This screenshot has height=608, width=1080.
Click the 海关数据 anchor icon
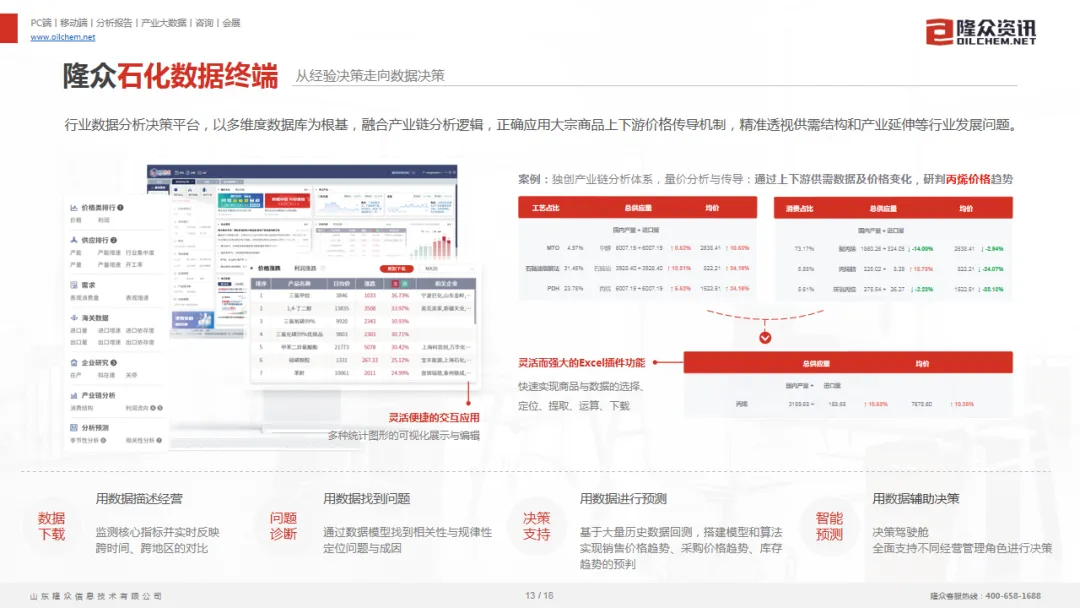click(x=74, y=317)
